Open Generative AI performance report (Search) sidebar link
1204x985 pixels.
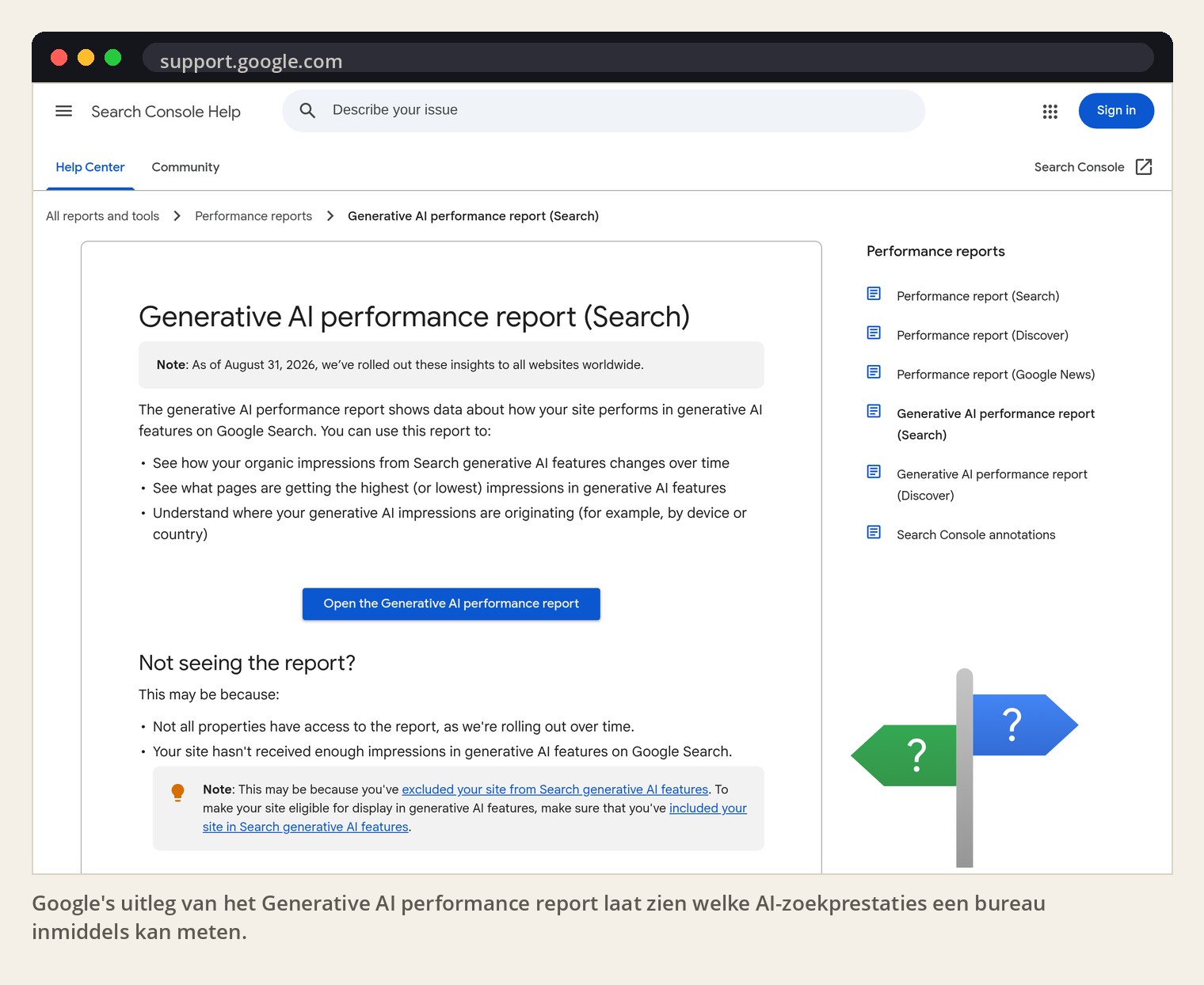(996, 424)
